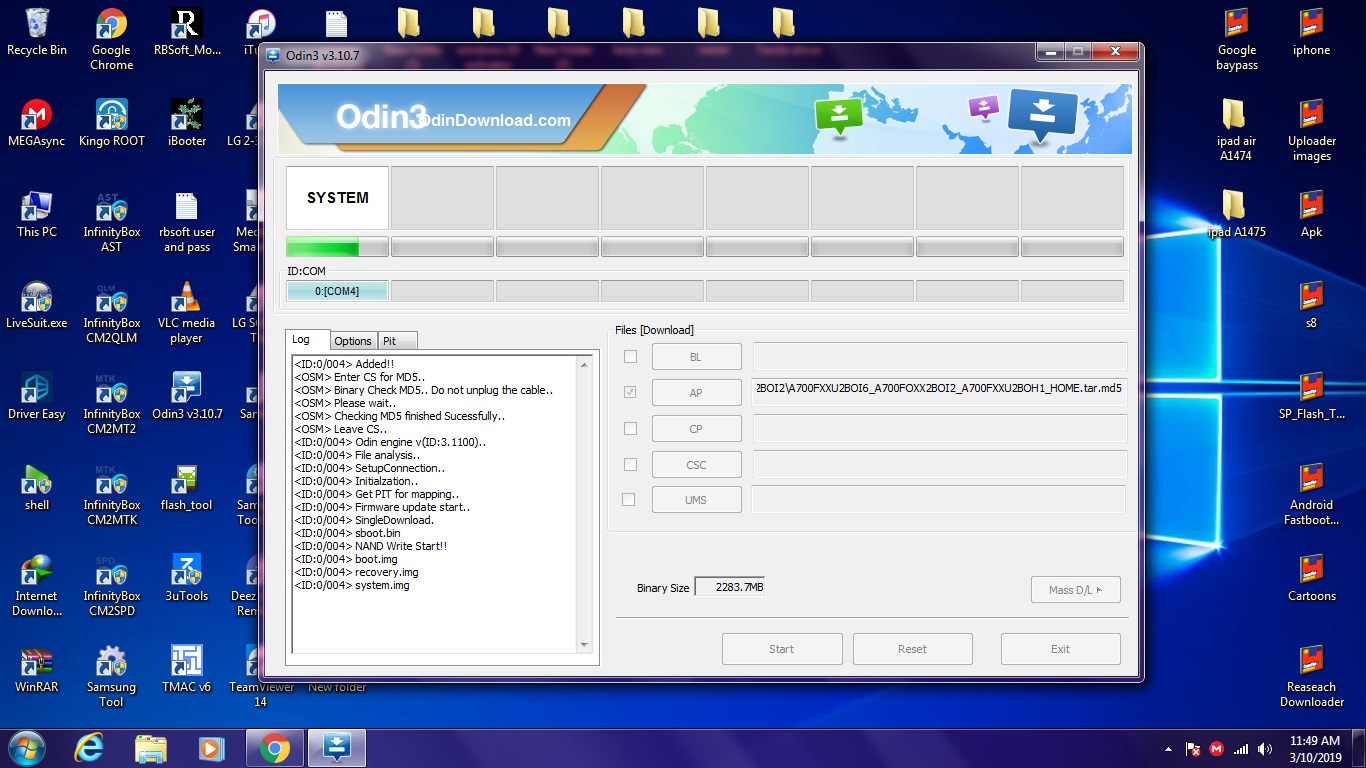The width and height of the screenshot is (1366, 768).
Task: Enable the CSC file checkbox
Action: click(630, 465)
